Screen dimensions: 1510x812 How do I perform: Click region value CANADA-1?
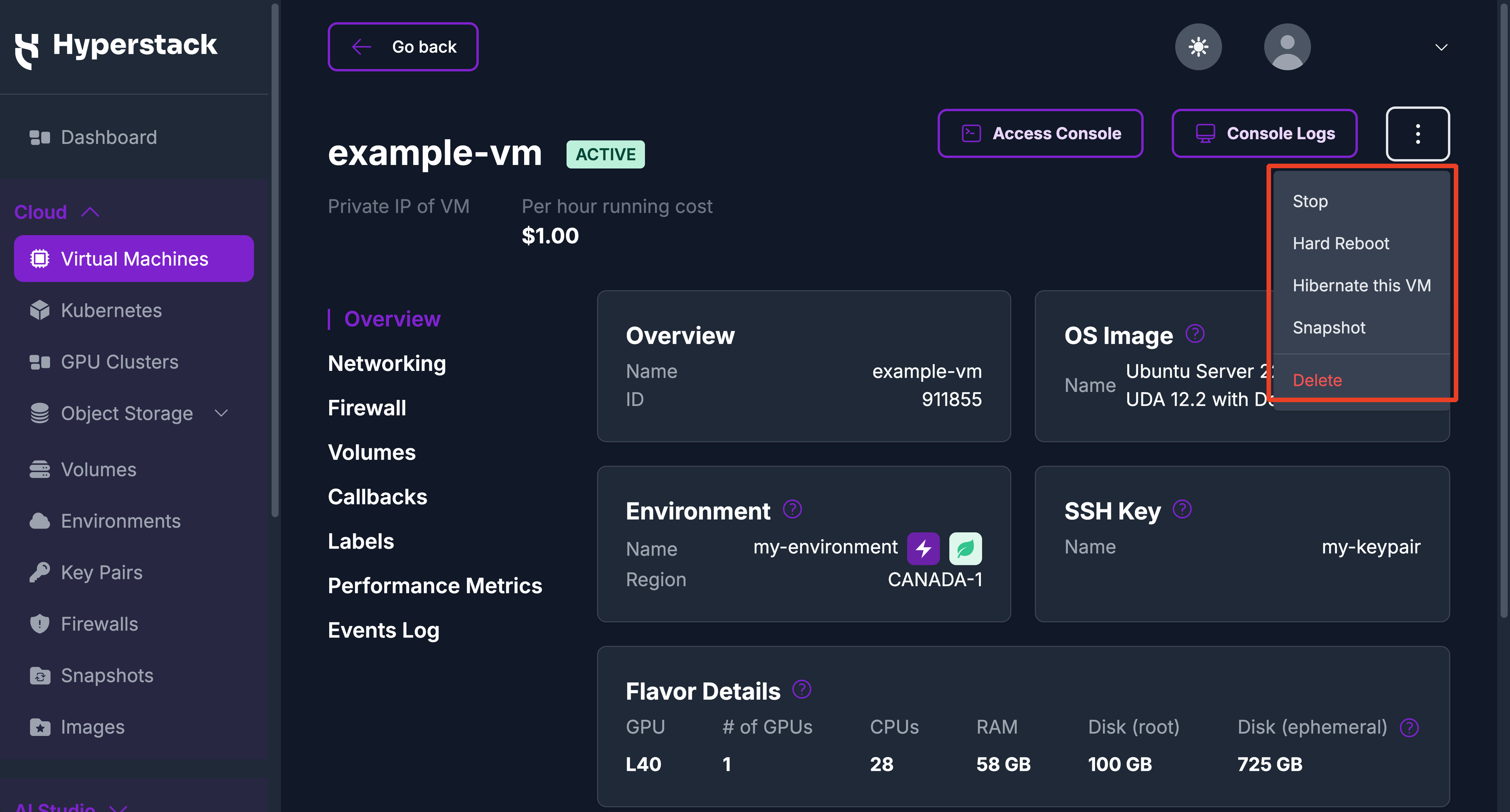pos(935,579)
